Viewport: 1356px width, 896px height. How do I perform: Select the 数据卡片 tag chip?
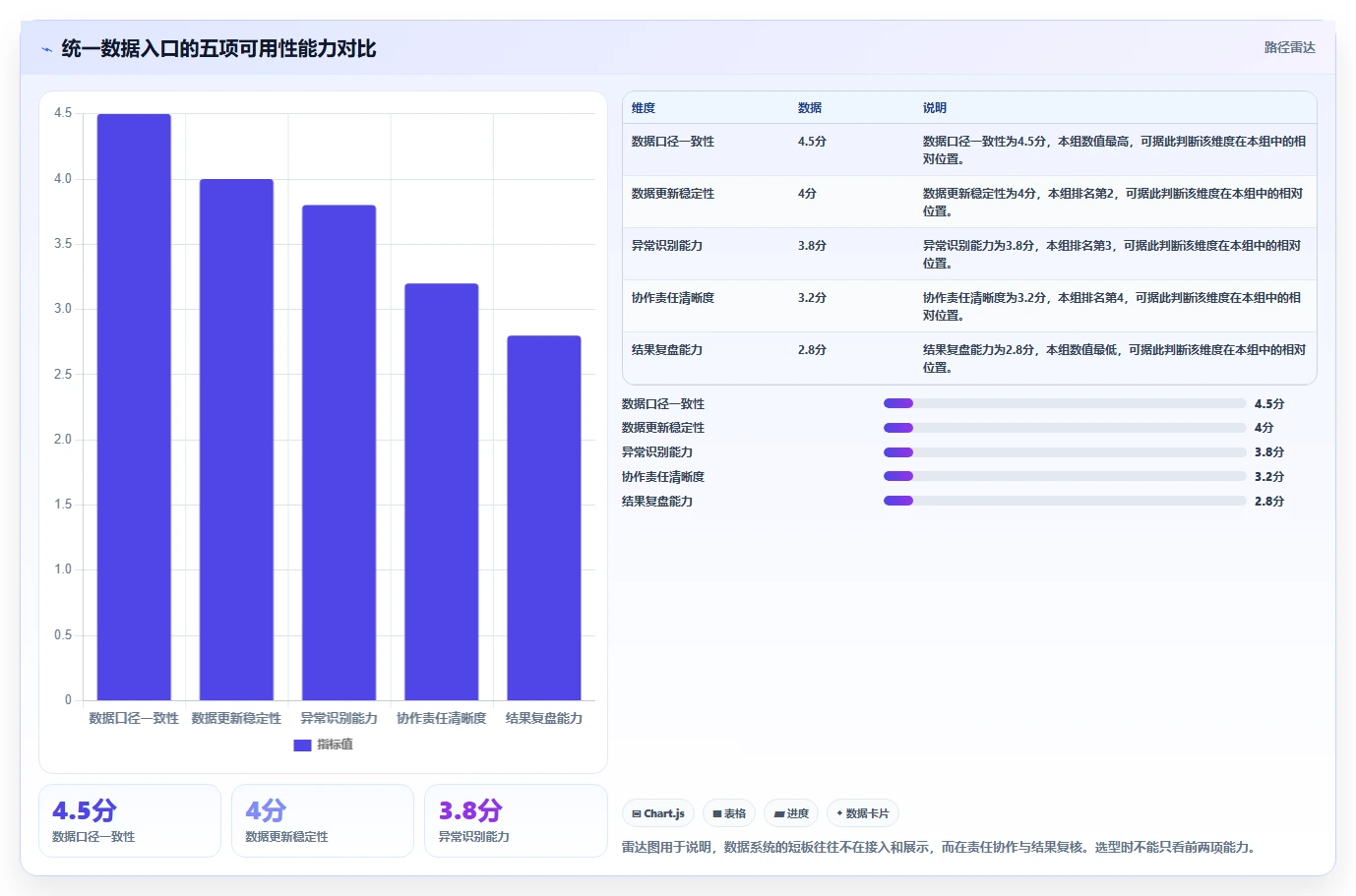click(863, 813)
